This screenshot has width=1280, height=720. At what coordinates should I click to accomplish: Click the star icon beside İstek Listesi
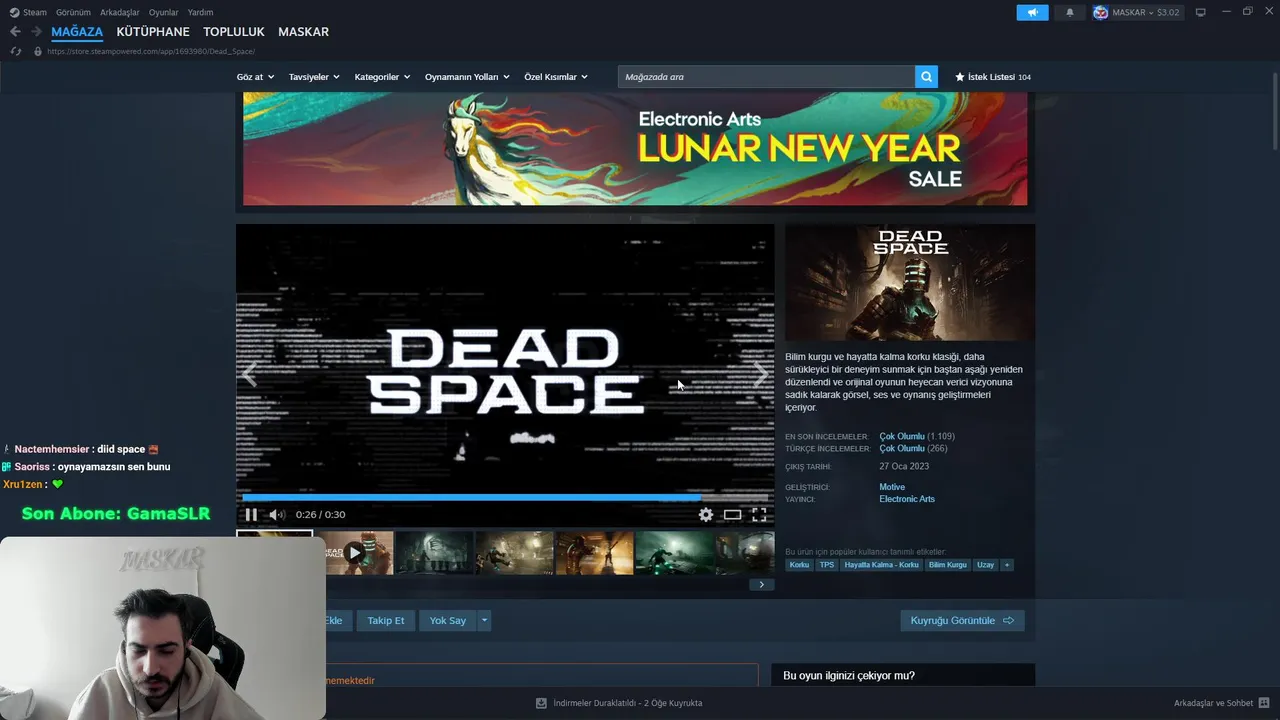[x=960, y=77]
